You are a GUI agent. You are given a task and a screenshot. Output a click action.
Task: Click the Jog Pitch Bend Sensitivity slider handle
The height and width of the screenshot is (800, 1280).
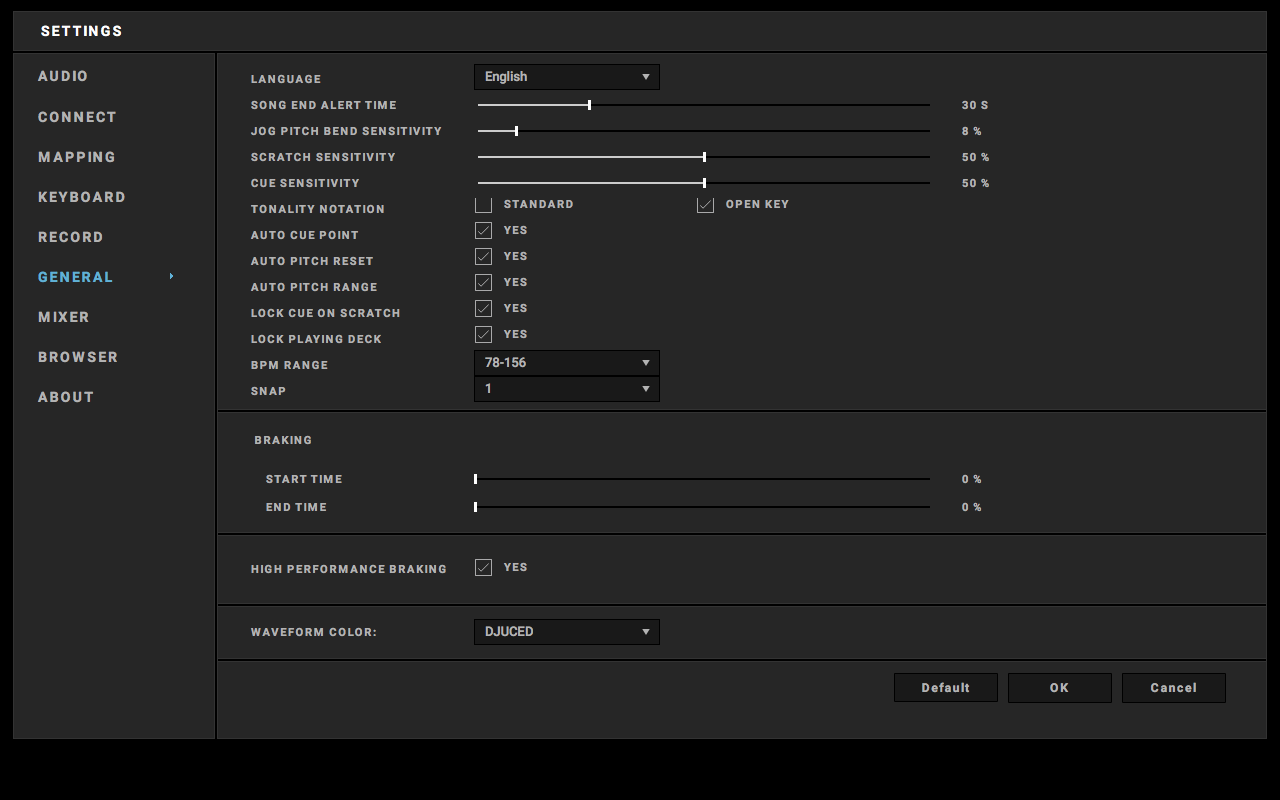coord(516,131)
